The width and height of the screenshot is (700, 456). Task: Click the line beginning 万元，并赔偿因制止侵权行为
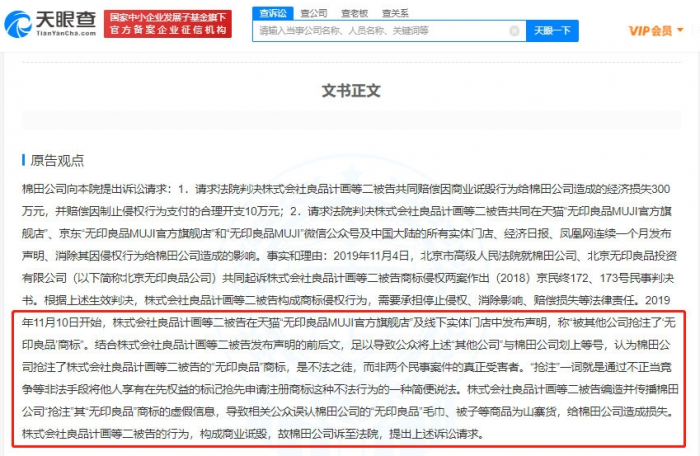(x=347, y=211)
